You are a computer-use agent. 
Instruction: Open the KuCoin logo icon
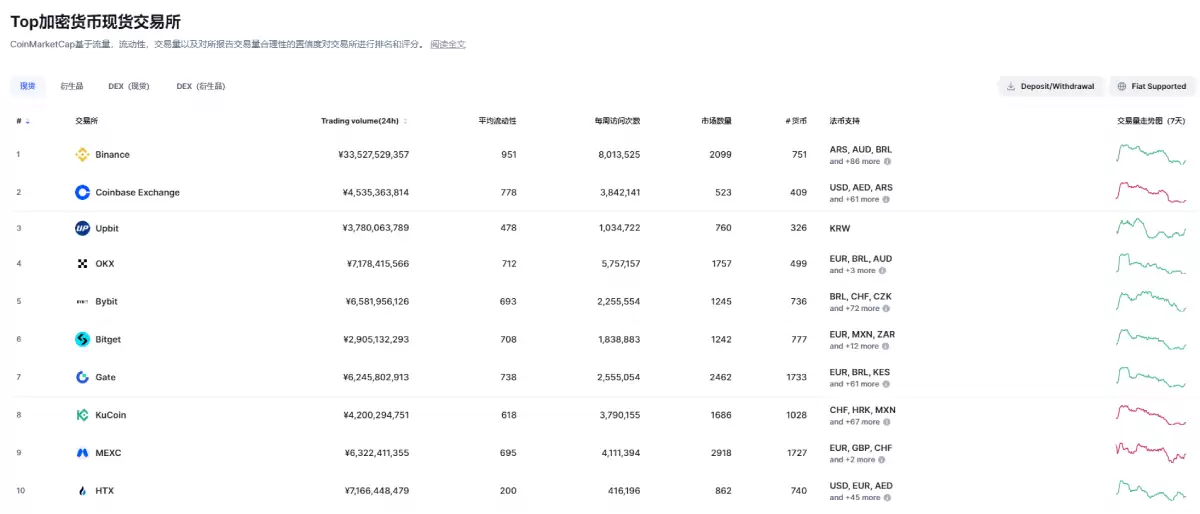click(82, 415)
